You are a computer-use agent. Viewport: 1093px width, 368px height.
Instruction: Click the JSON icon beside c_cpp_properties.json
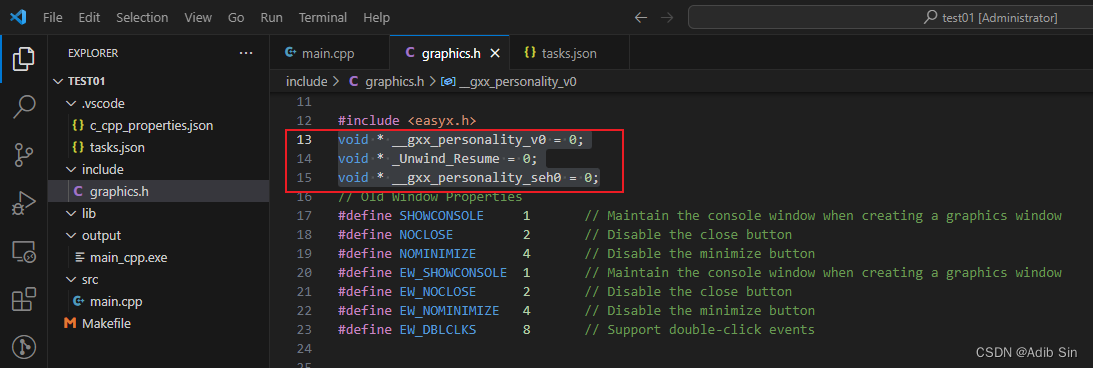coord(78,126)
